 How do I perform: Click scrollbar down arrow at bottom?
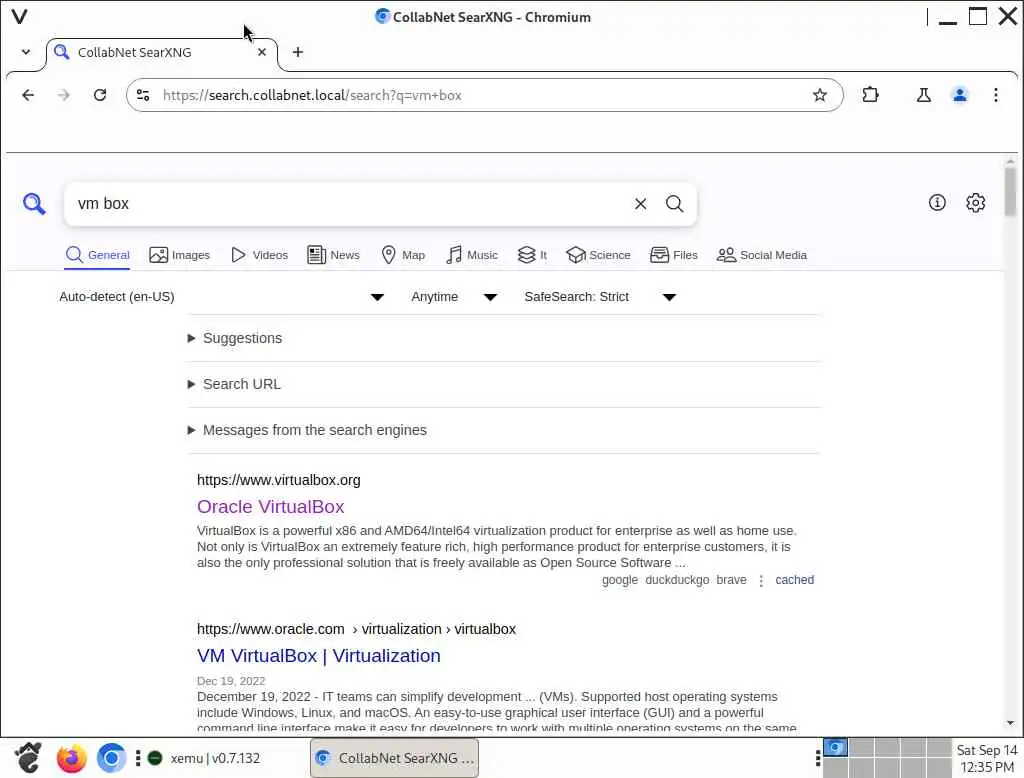pos(1010,722)
